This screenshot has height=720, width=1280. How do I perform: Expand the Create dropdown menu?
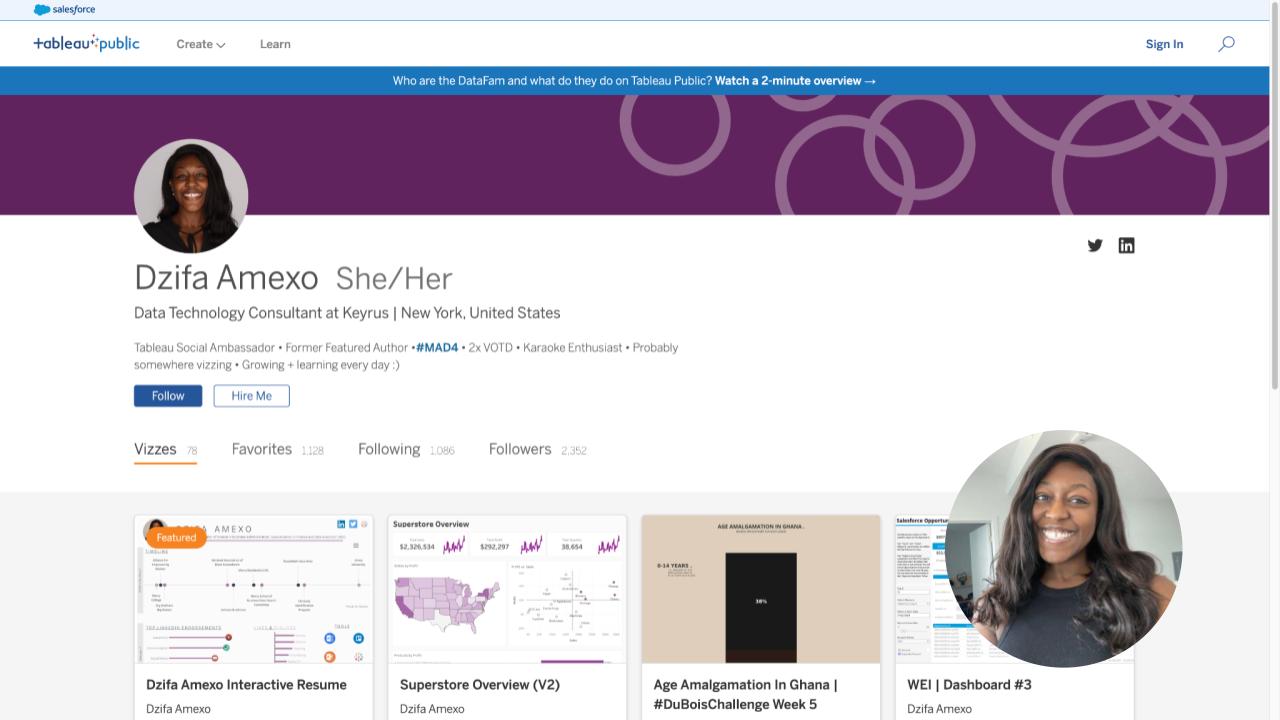pyautogui.click(x=200, y=44)
